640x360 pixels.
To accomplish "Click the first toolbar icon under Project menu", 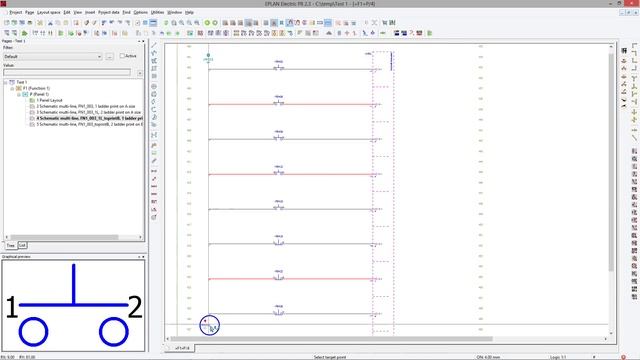I will click(7, 23).
